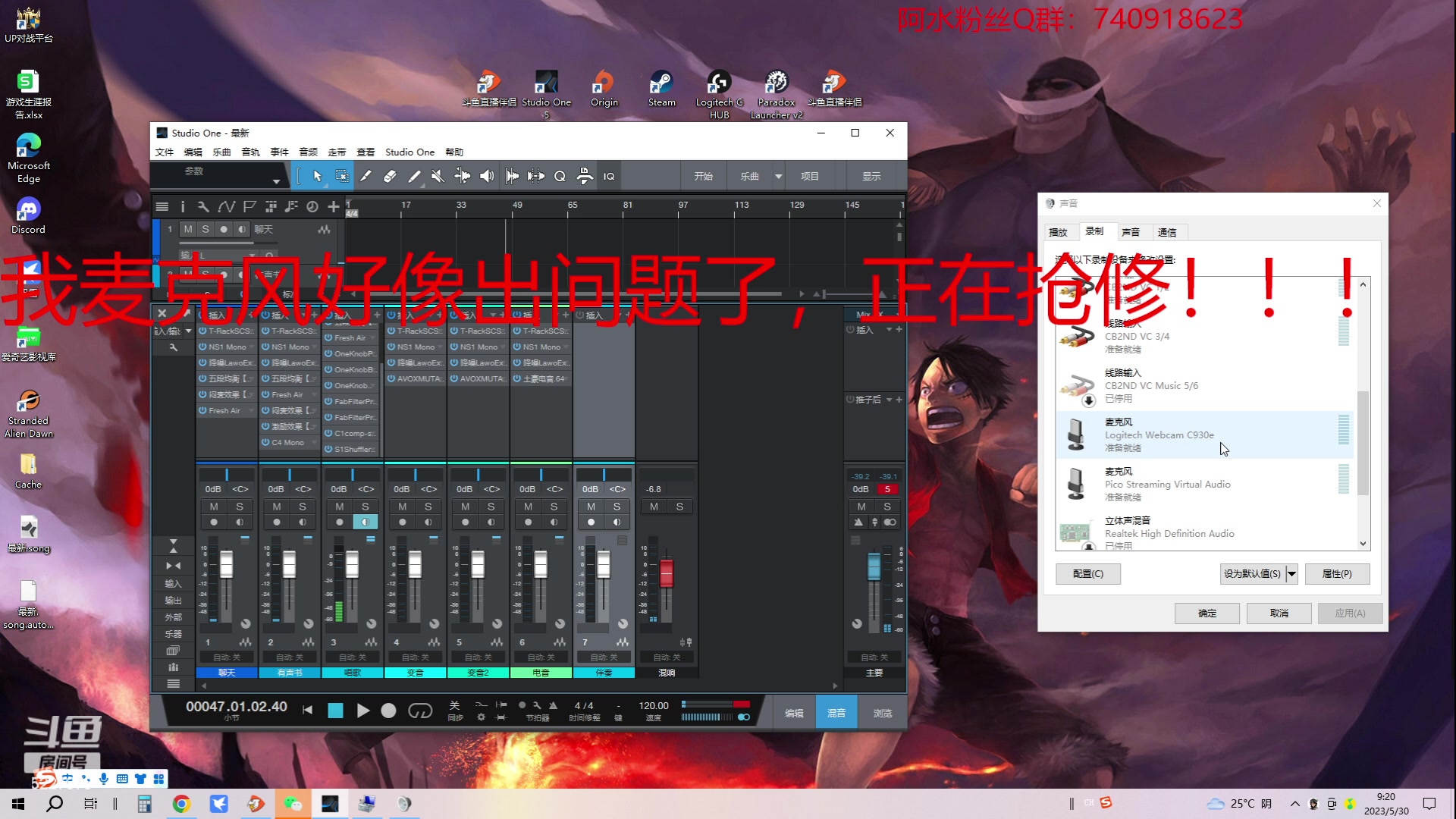Open the 音轨 menu
1456x819 pixels.
click(x=250, y=152)
